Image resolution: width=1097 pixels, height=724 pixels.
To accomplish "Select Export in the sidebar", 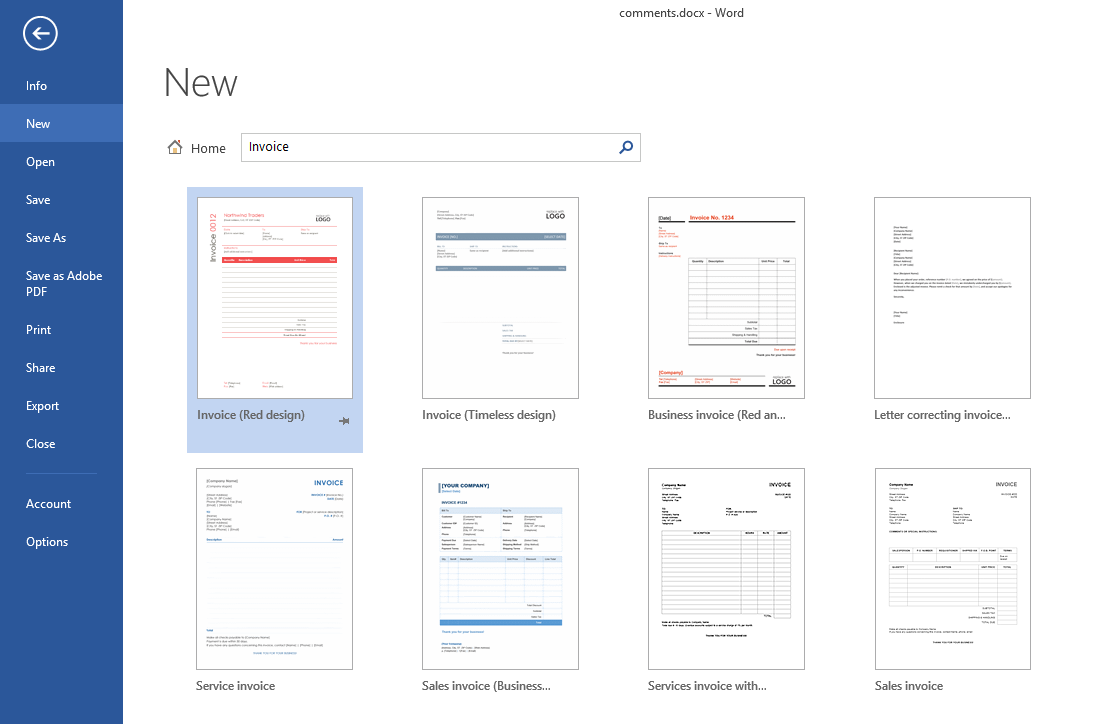I will coord(61,406).
